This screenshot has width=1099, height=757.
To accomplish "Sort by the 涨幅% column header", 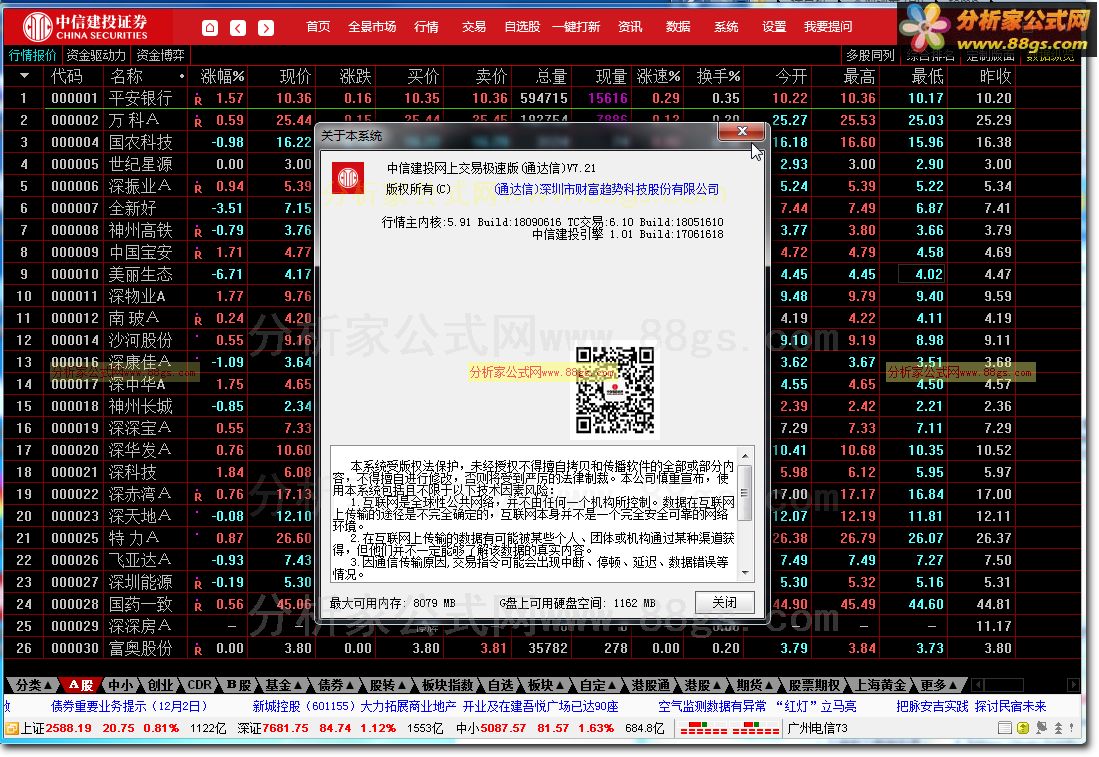I will [x=222, y=76].
